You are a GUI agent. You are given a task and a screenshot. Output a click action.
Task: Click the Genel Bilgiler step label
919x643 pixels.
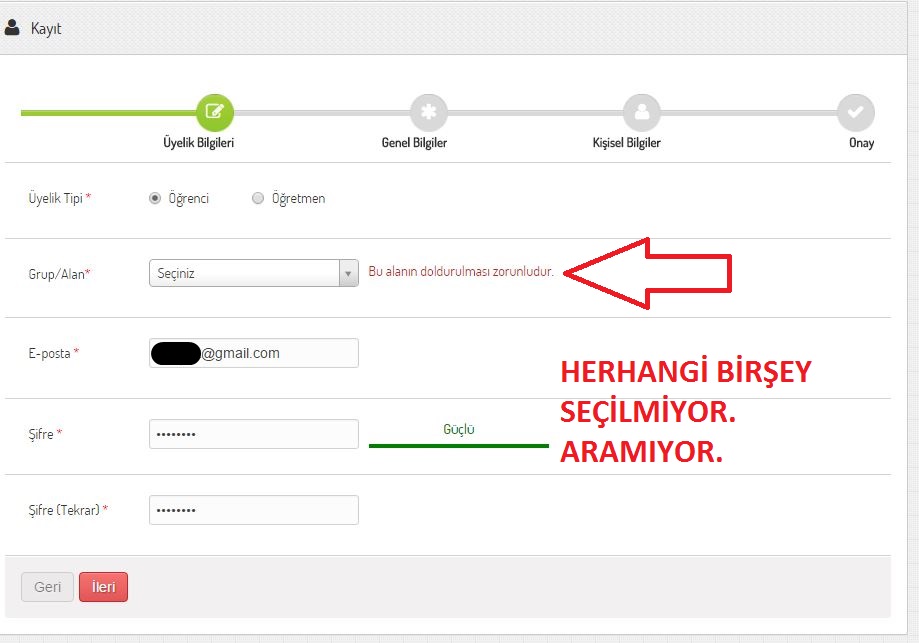414,143
